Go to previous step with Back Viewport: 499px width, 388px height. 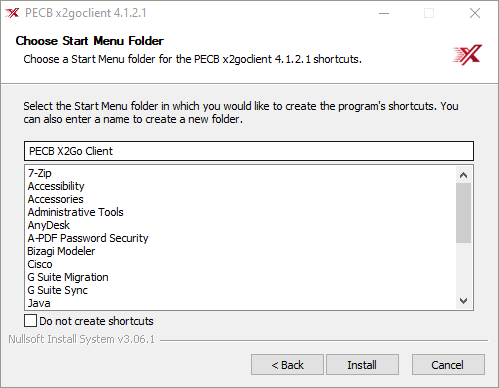(287, 365)
